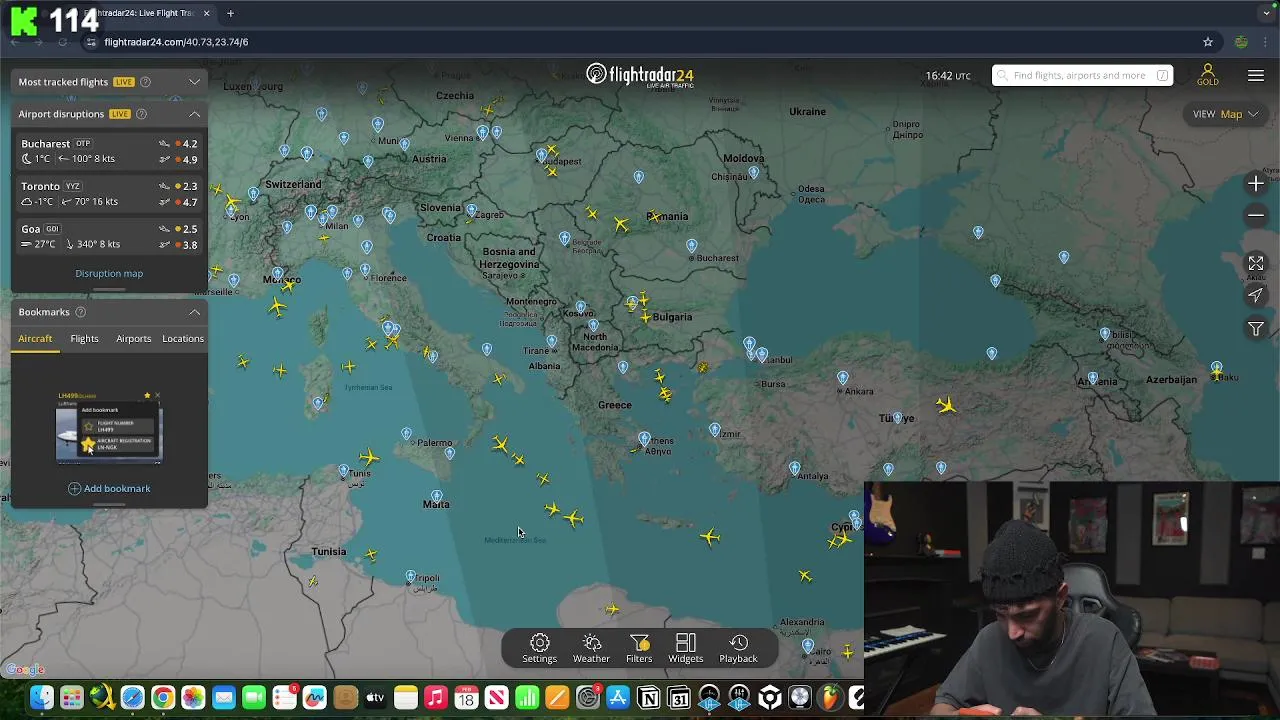Open the Bucharest OTP disruption card

point(109,151)
